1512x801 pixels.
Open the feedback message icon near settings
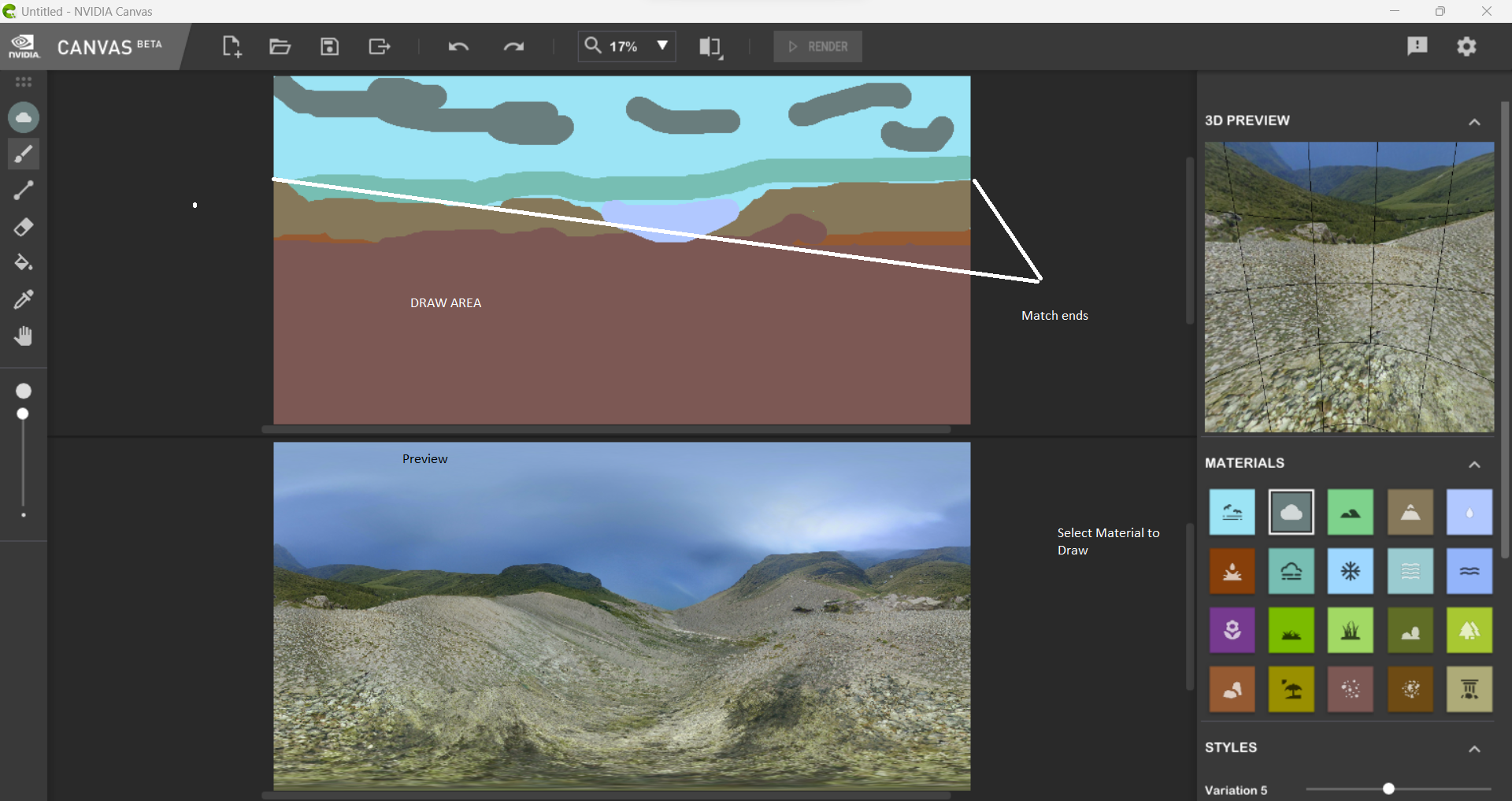[x=1417, y=46]
